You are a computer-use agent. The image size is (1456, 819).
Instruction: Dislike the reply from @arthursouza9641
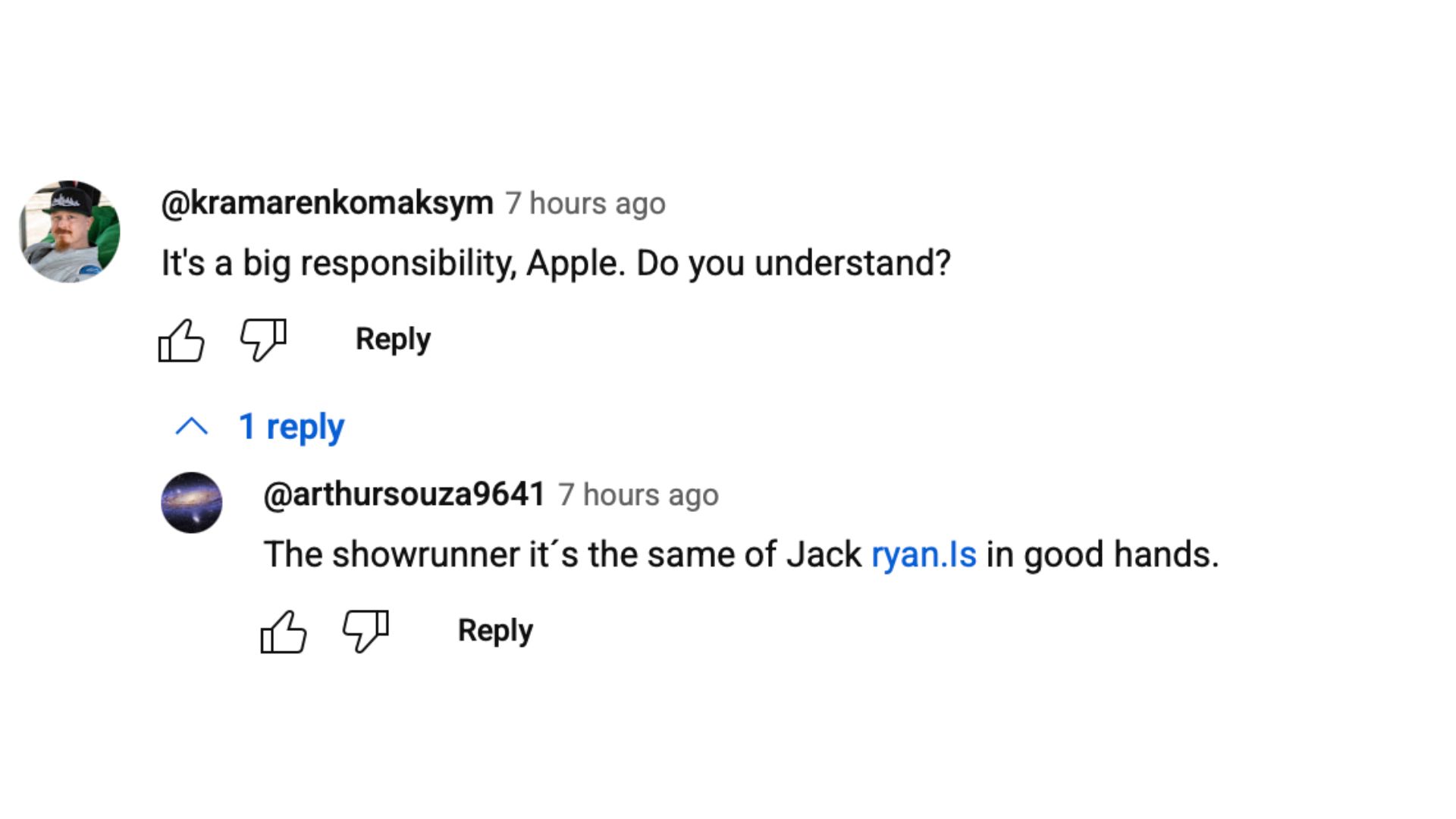coord(366,631)
